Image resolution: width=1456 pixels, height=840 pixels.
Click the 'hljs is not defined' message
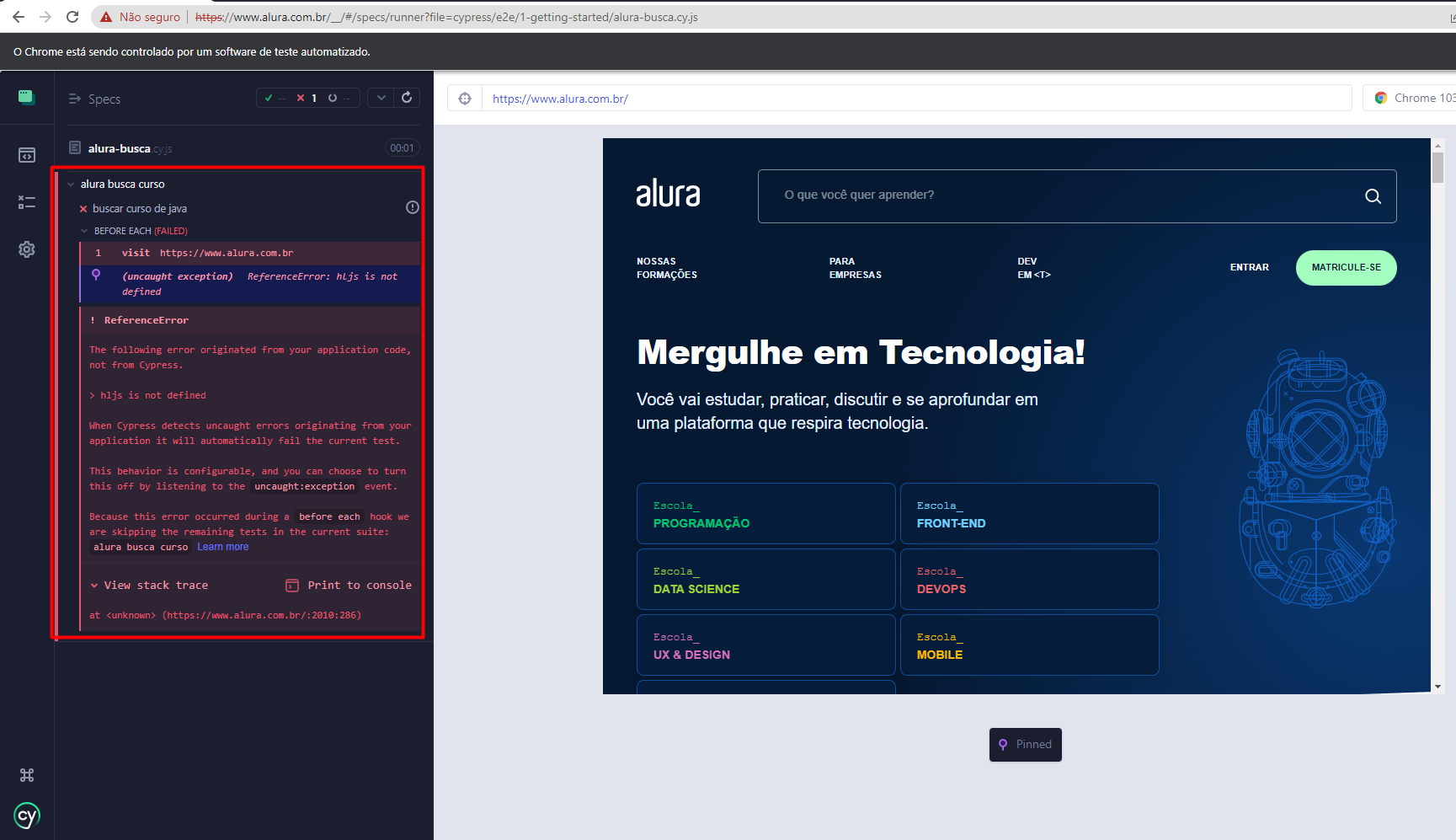click(x=153, y=395)
